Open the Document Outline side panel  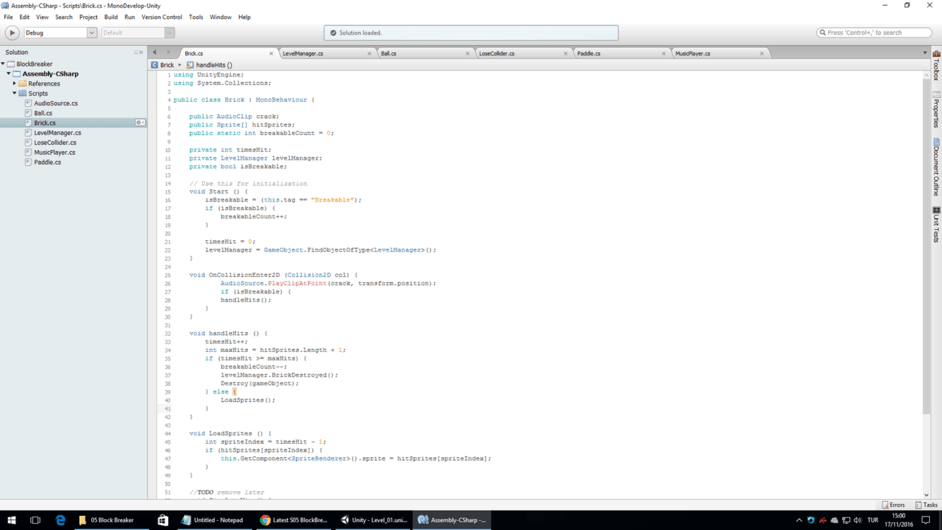pos(936,167)
